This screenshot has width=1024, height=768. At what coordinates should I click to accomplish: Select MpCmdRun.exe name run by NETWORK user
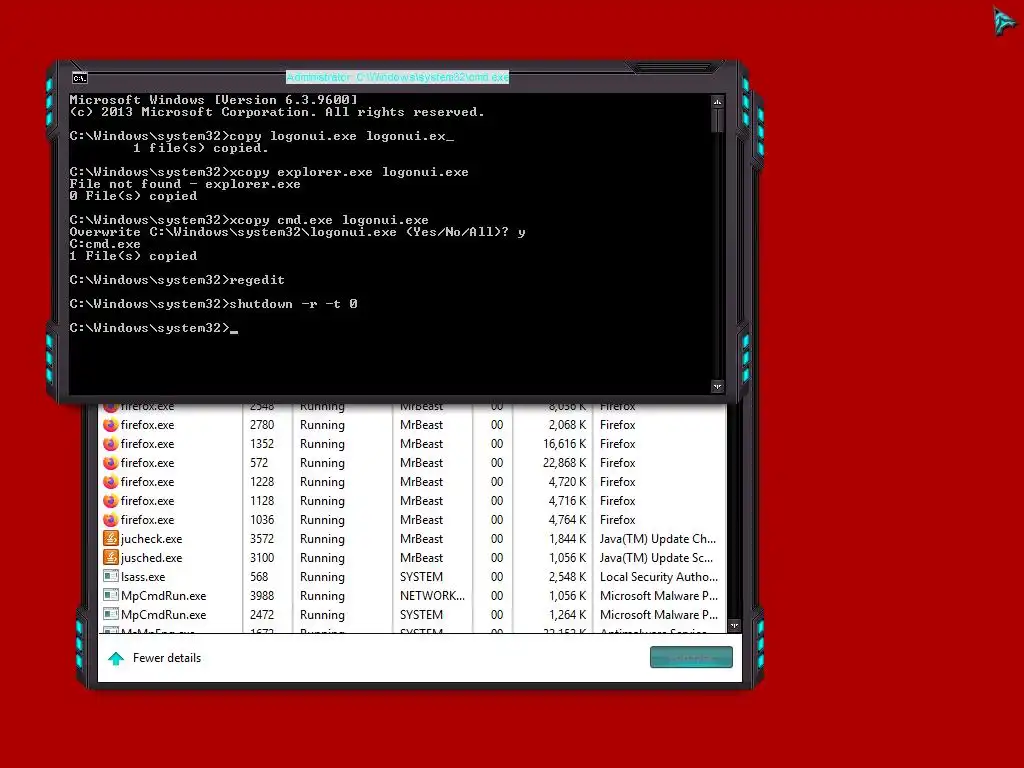click(163, 596)
